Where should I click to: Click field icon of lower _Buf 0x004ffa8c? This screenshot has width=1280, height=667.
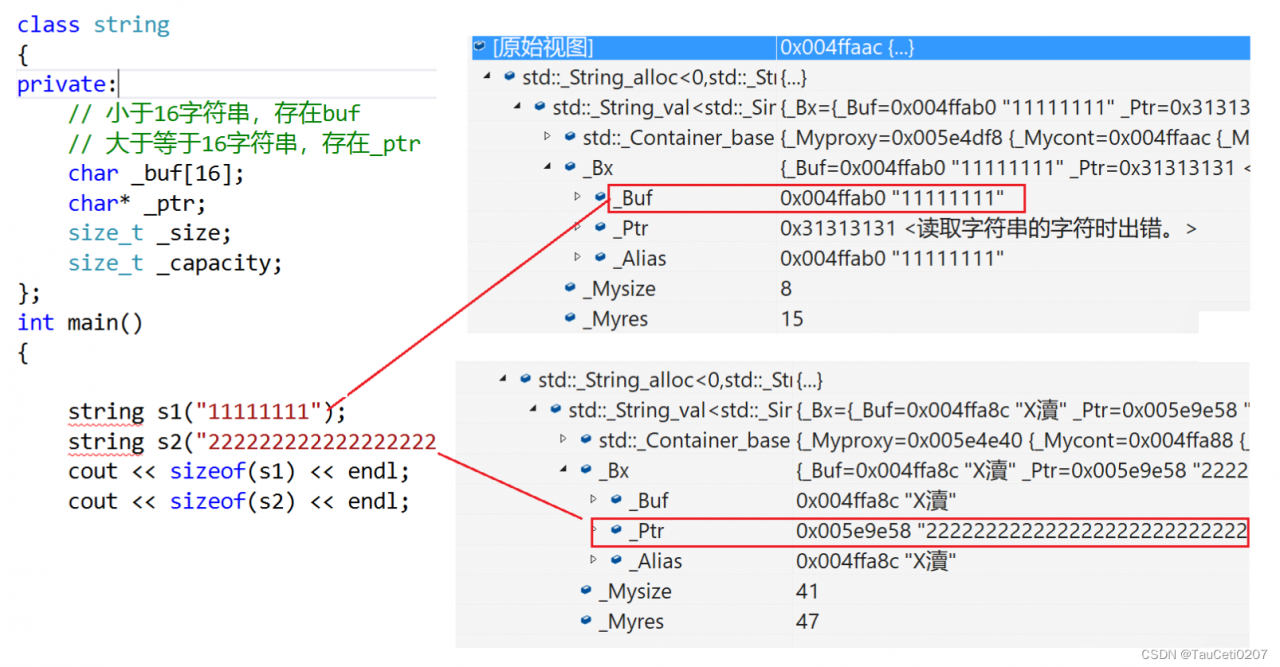(x=617, y=500)
